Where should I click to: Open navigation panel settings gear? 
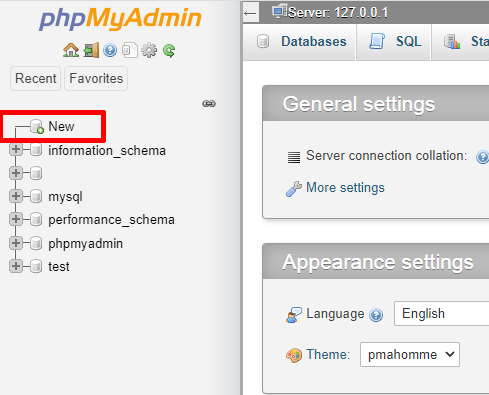(x=149, y=50)
